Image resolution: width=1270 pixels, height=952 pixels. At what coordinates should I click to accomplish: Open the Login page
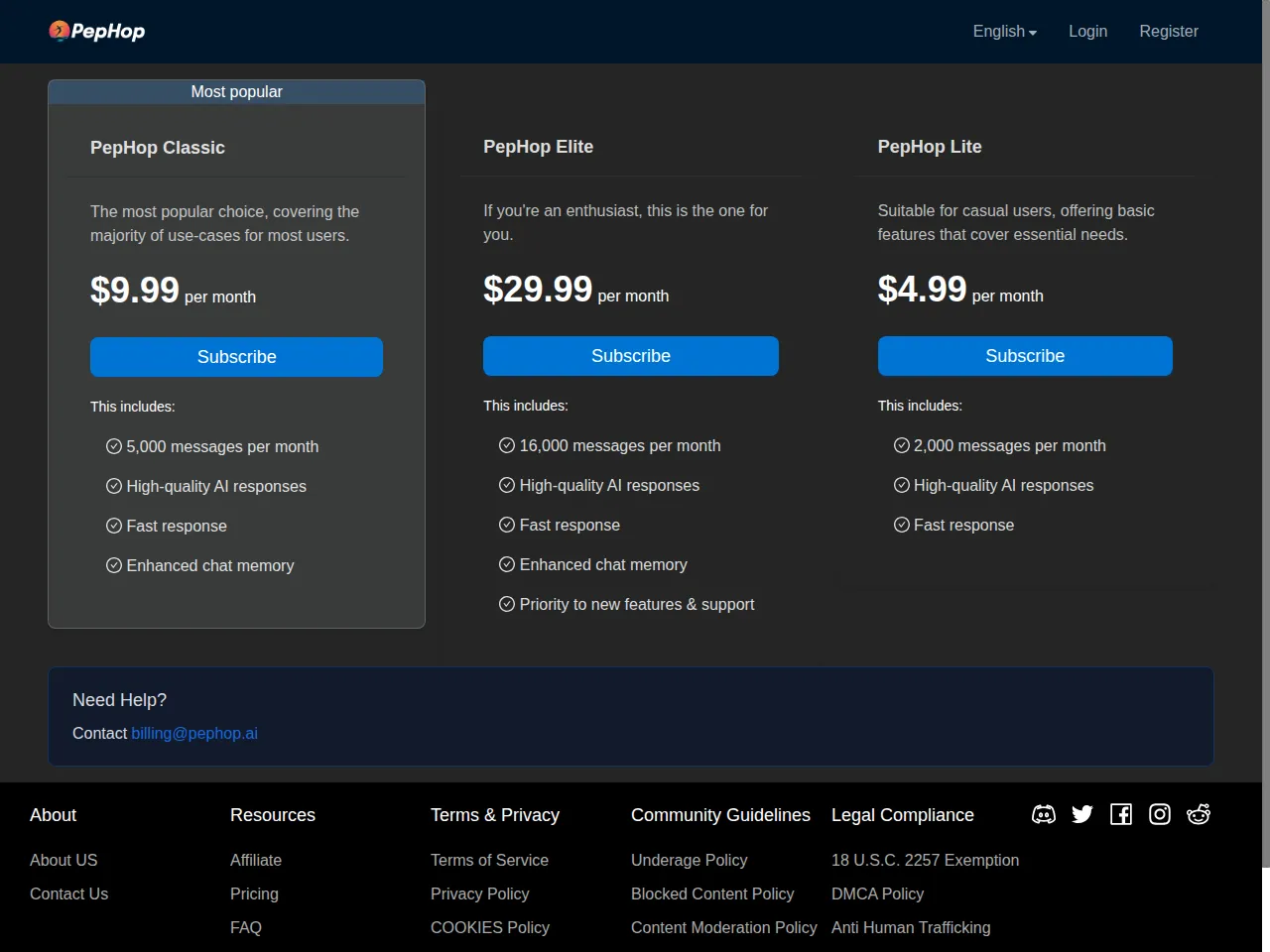pyautogui.click(x=1087, y=31)
